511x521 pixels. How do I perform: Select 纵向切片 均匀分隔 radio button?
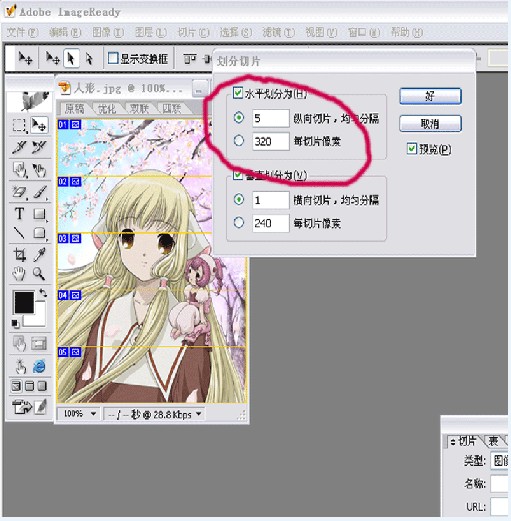(x=239, y=117)
